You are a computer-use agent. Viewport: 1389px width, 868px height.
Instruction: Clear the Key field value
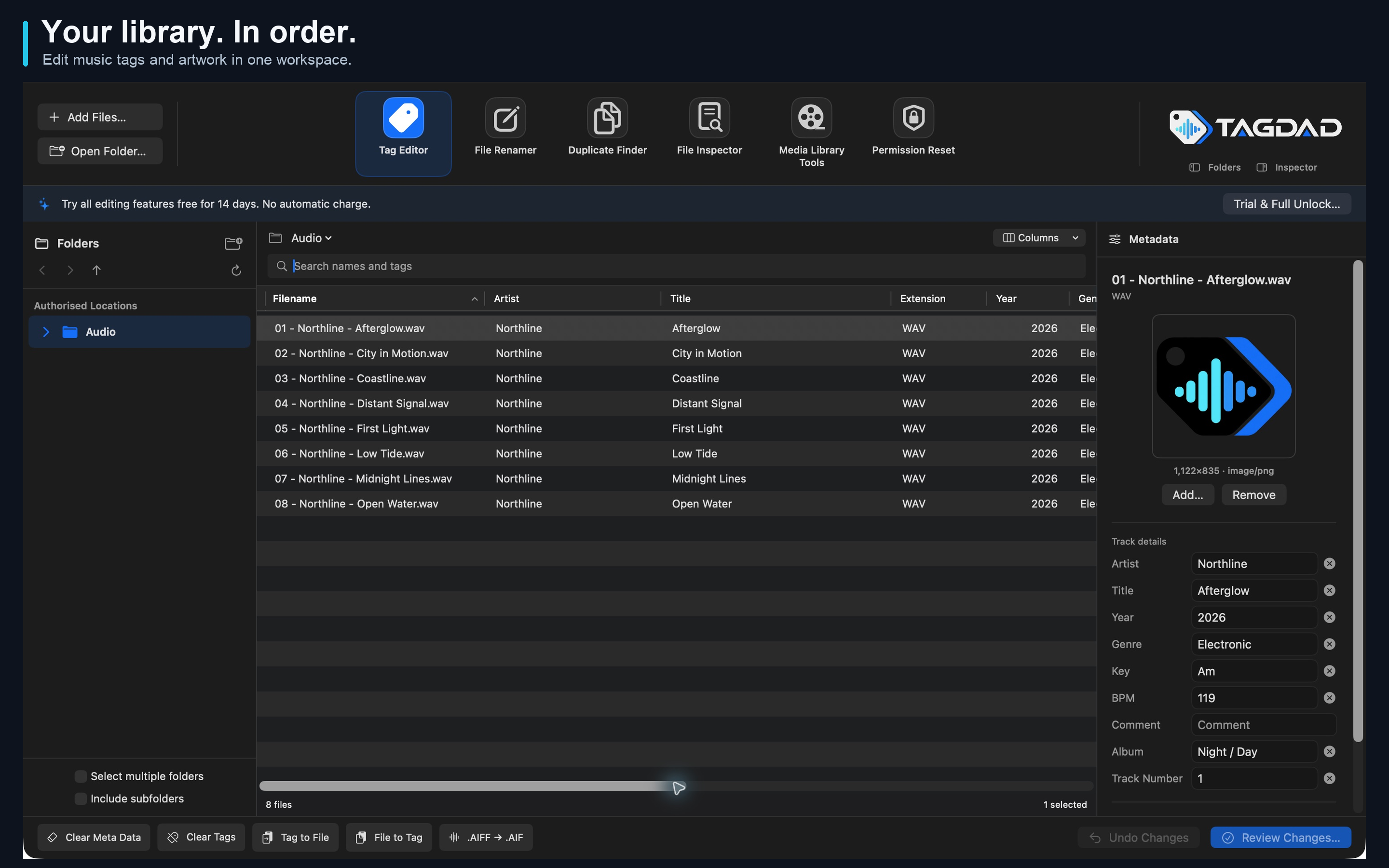click(x=1329, y=671)
